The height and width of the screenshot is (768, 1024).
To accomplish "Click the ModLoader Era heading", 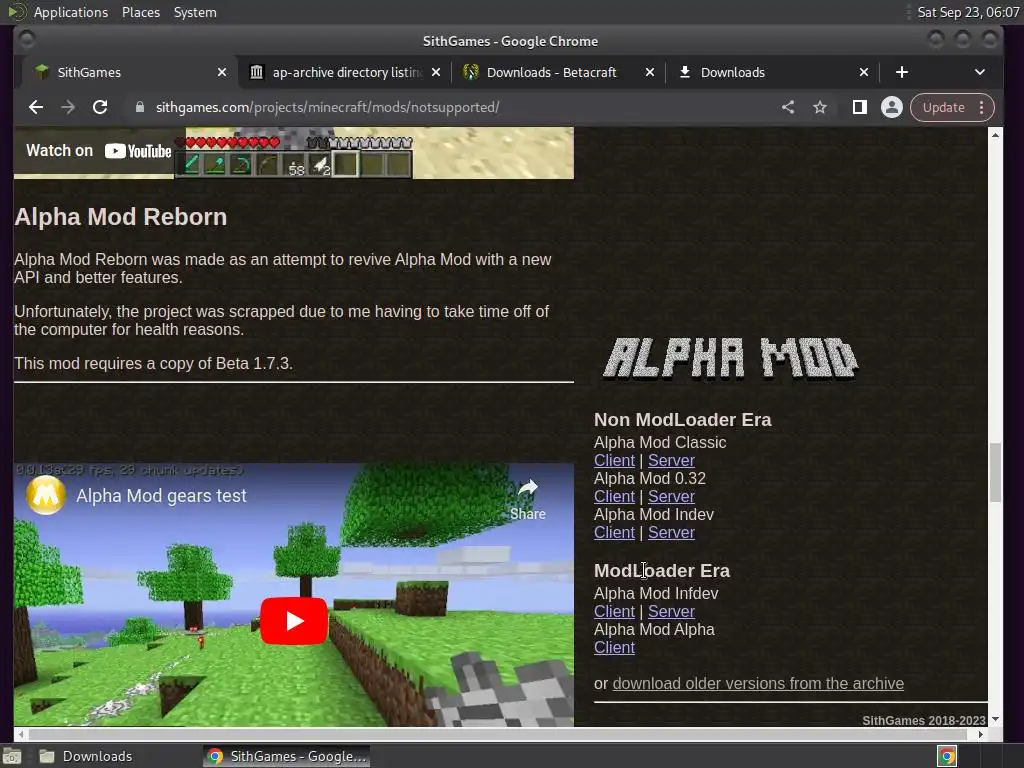I will click(662, 571).
